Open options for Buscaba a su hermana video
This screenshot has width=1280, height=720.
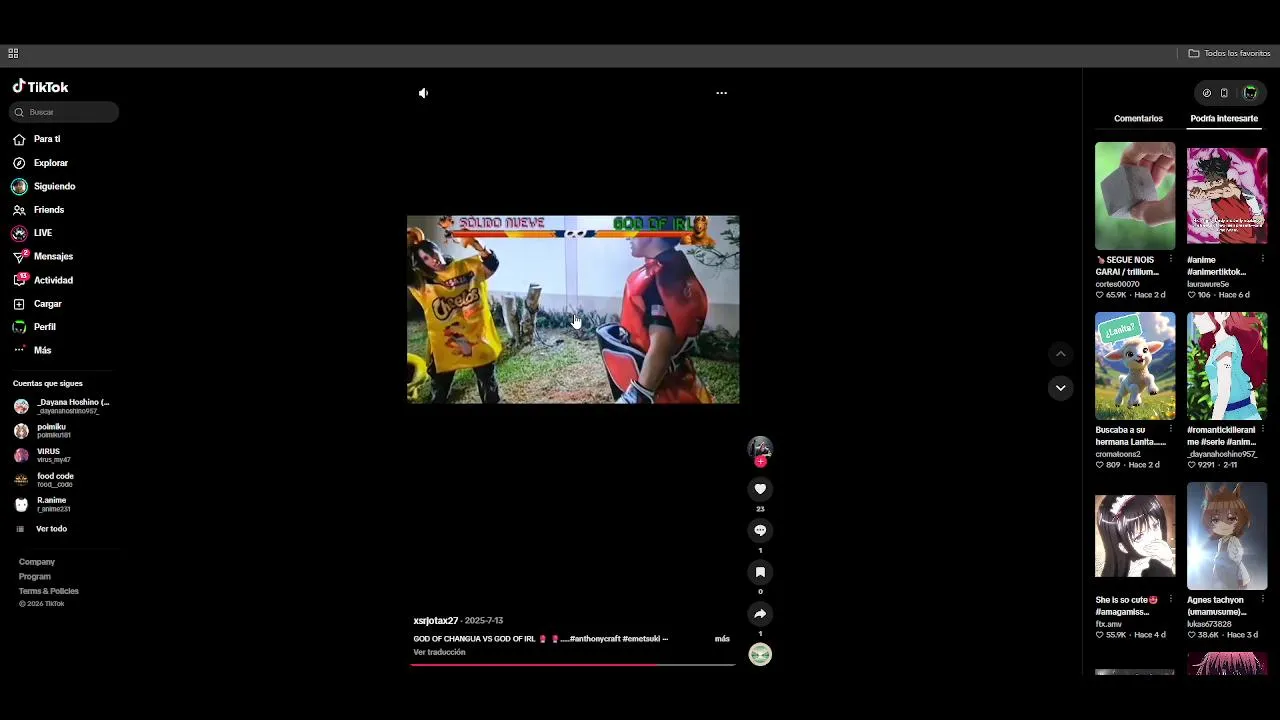pyautogui.click(x=1171, y=430)
